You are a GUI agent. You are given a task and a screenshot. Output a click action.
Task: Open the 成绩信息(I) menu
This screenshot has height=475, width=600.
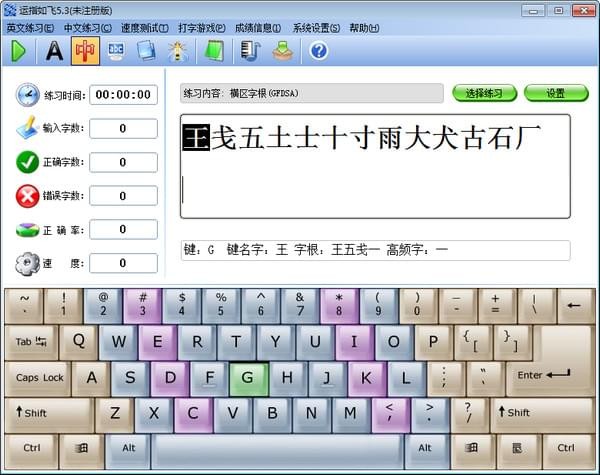258,28
